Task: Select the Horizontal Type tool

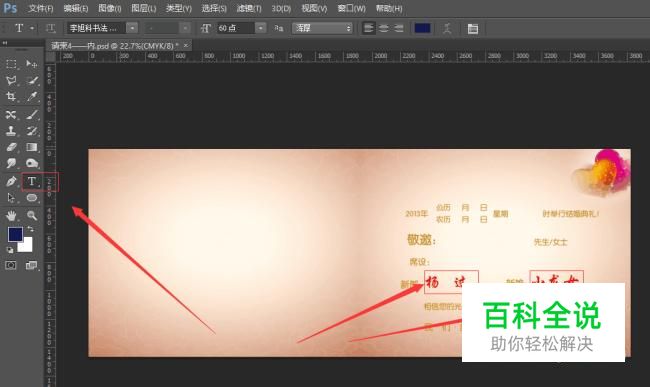Action: (x=32, y=181)
